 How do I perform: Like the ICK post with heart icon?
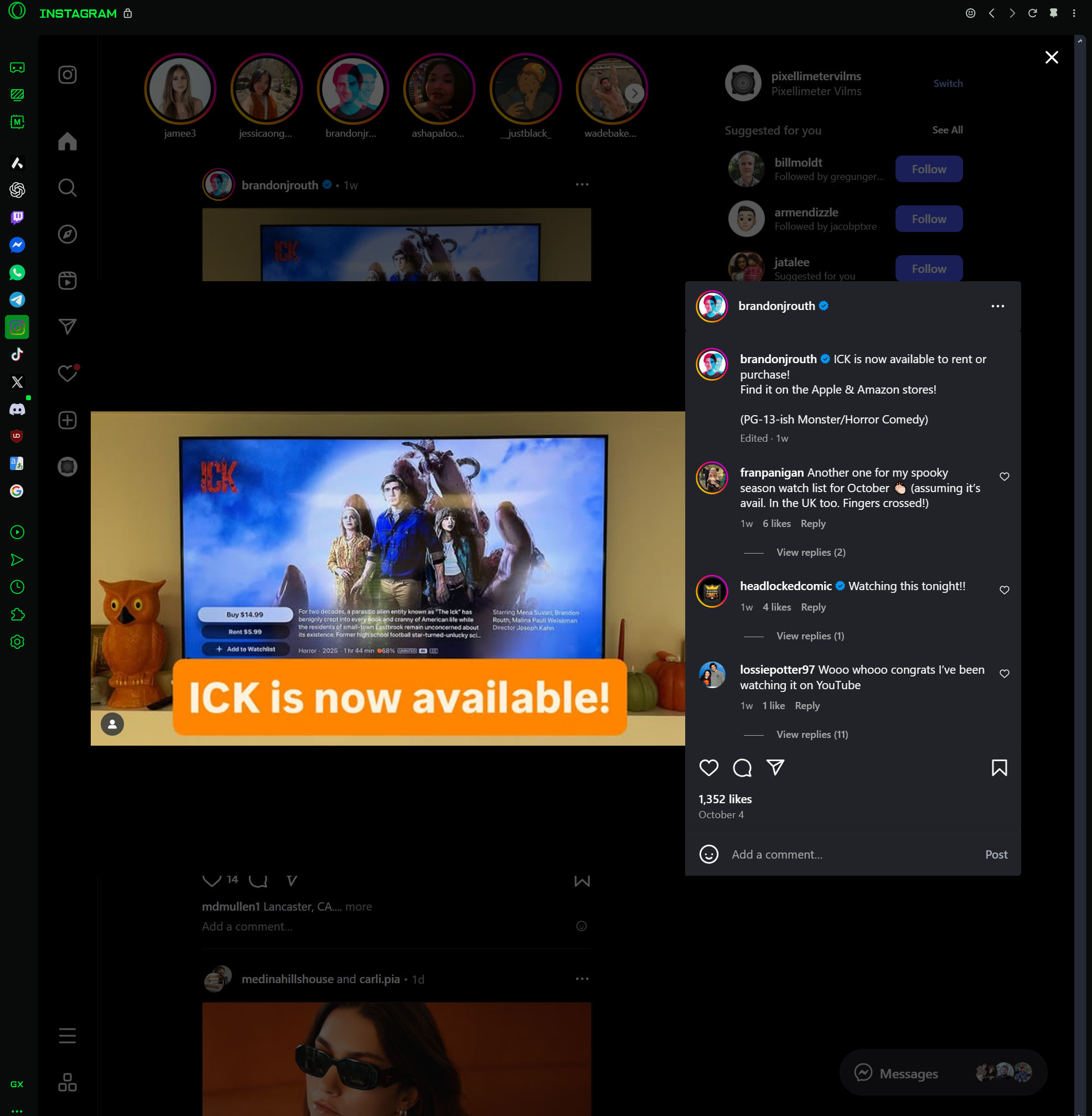coord(708,767)
